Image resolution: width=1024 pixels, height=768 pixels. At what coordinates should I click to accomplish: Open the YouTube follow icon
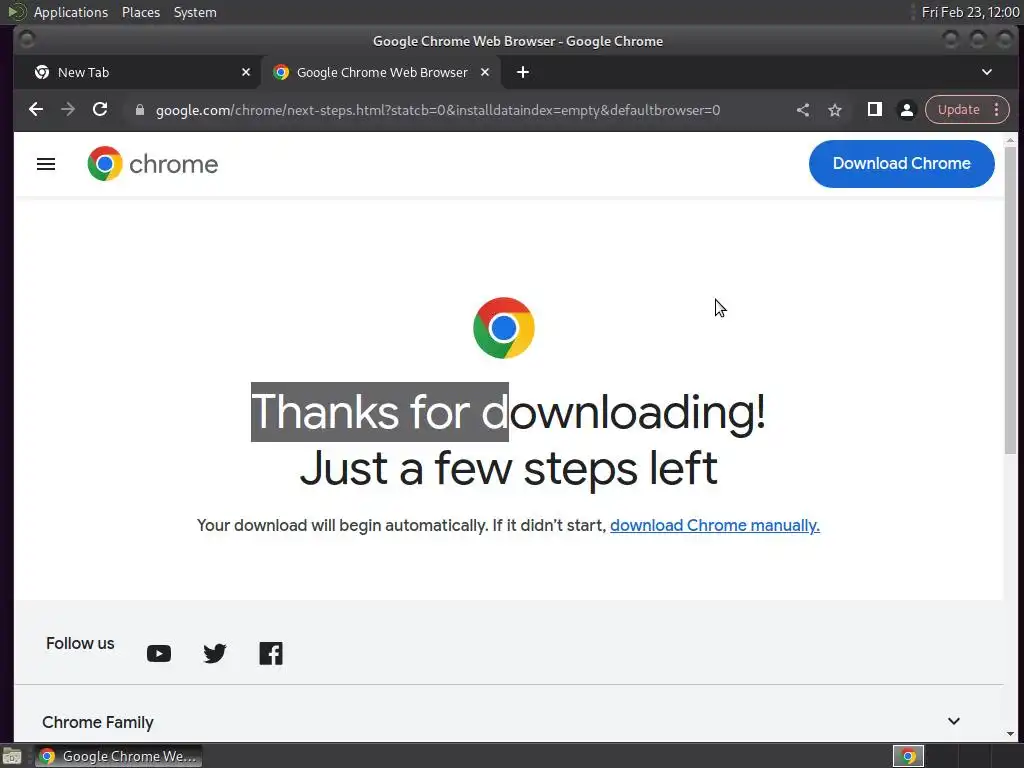click(x=159, y=653)
